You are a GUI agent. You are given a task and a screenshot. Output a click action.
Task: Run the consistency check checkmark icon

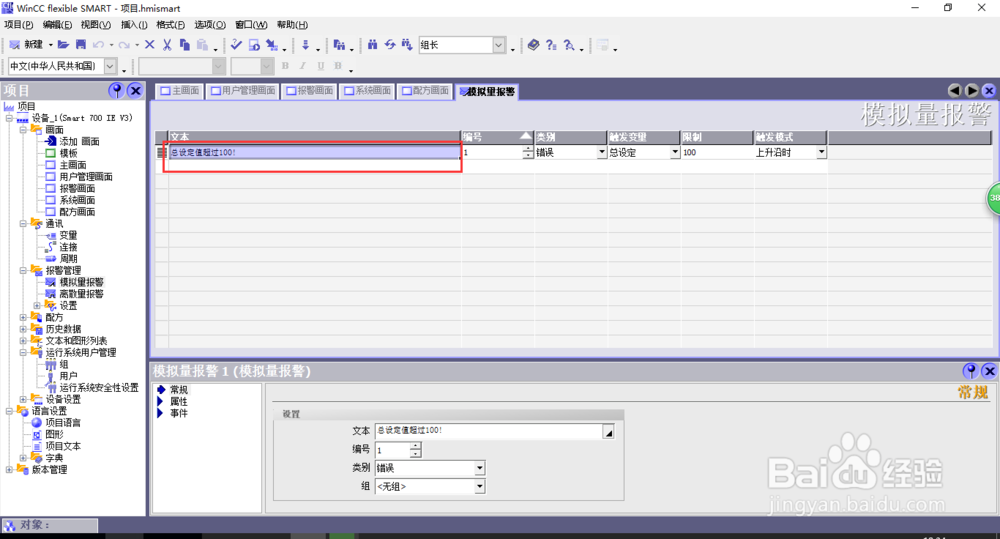(237, 45)
